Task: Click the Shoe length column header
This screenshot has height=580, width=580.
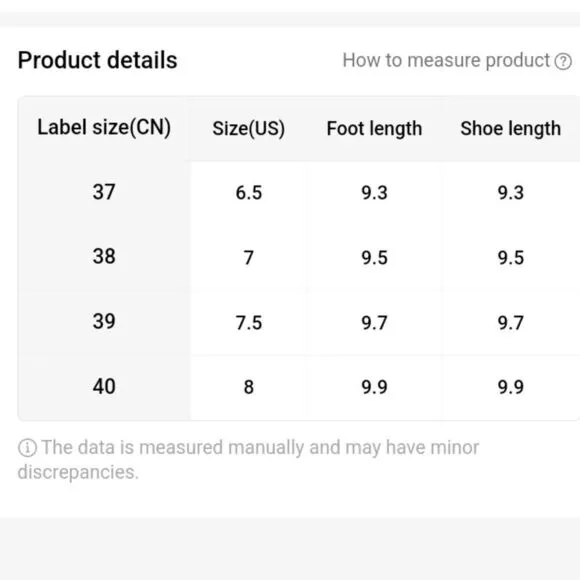Action: click(510, 128)
